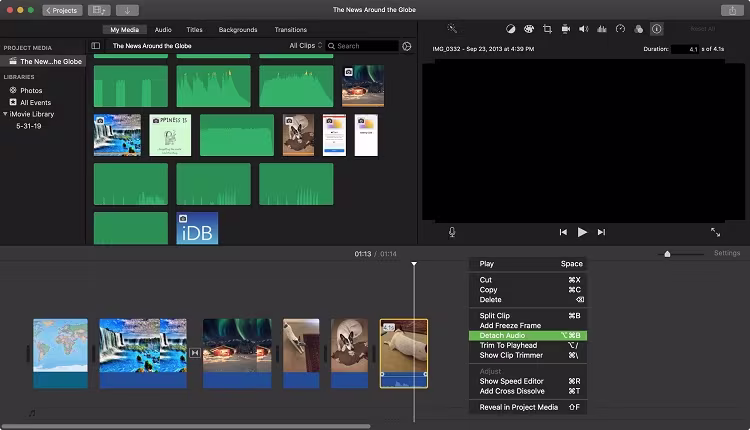Toggle the libraries sidebar visibility
Screen dimensions: 750x430
pos(96,46)
